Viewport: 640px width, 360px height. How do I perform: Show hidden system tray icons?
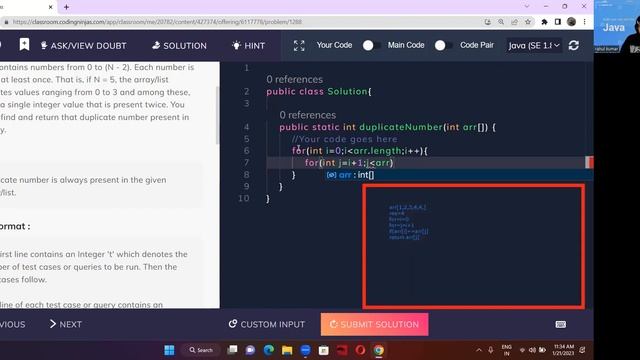(478, 350)
